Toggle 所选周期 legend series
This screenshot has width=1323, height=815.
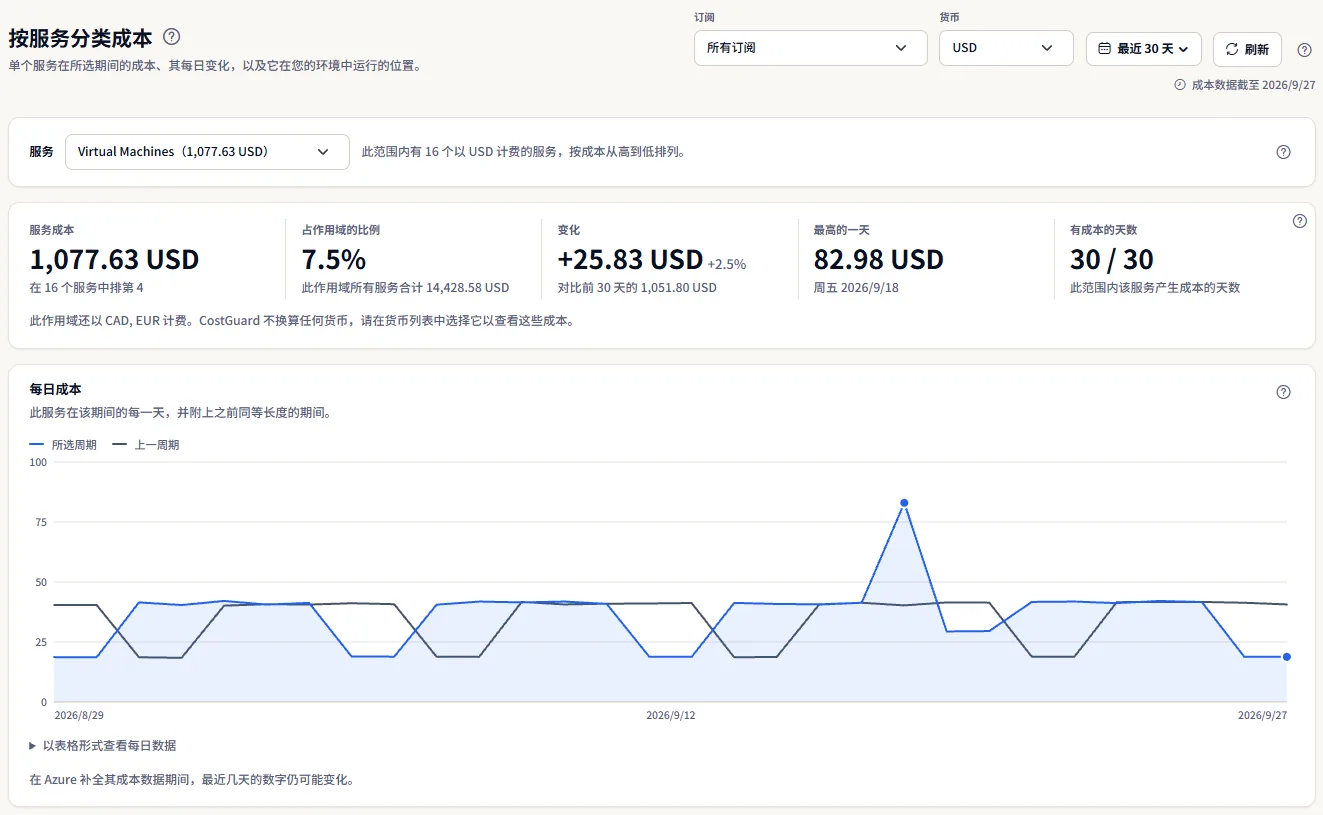64,445
